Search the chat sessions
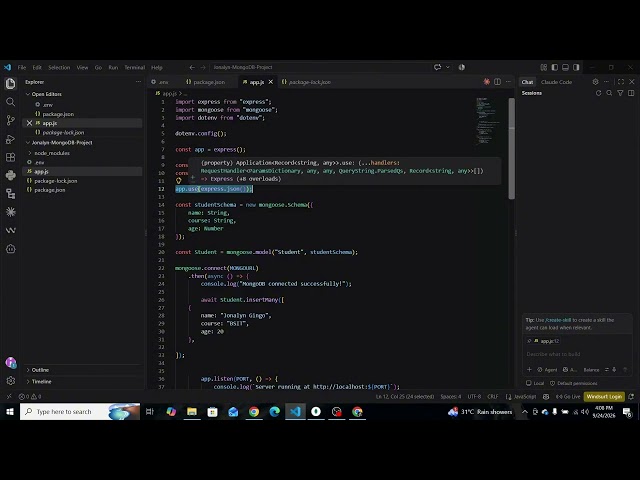The width and height of the screenshot is (640, 480). [x=609, y=93]
